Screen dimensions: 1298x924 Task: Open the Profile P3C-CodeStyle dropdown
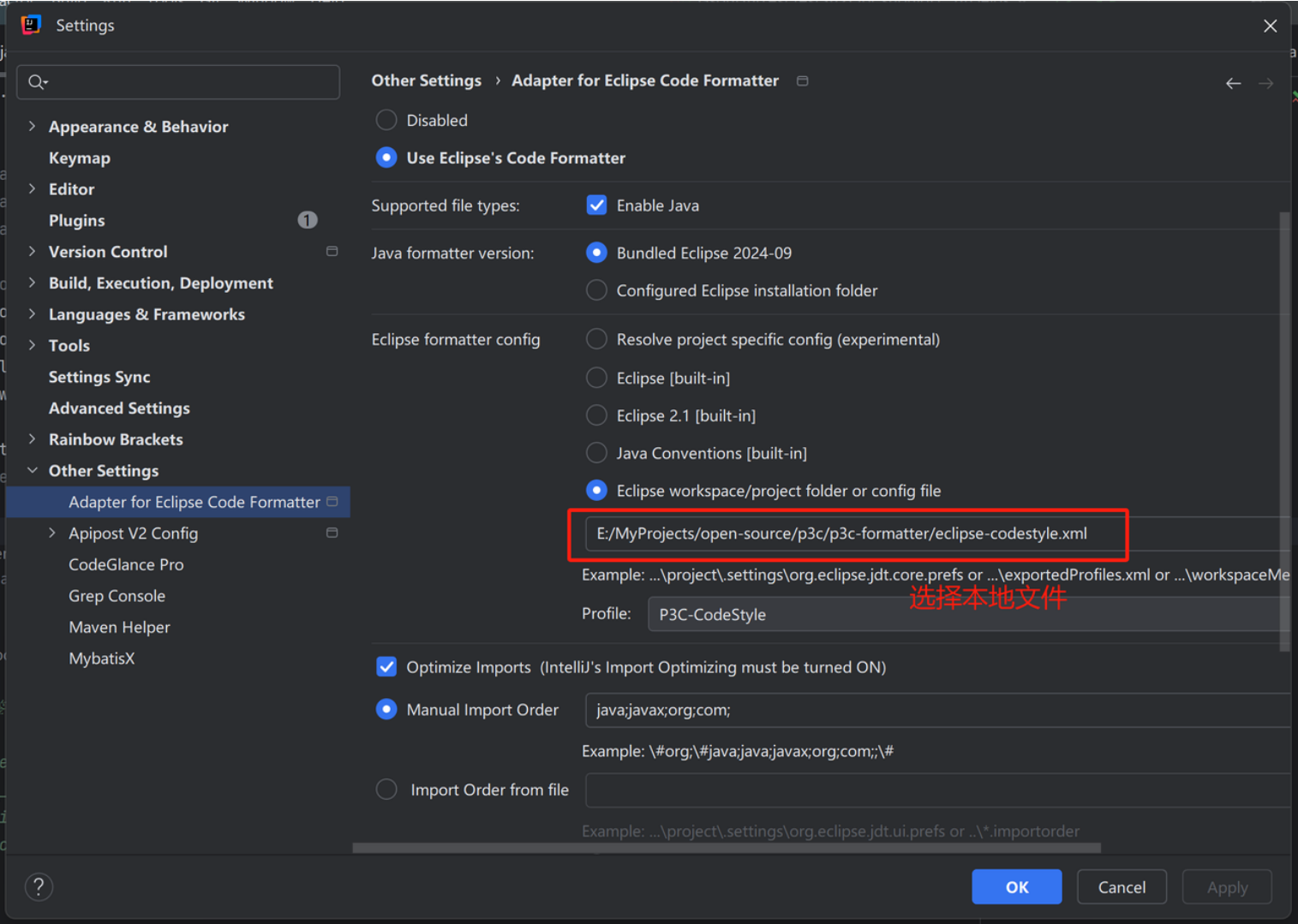[x=968, y=614]
